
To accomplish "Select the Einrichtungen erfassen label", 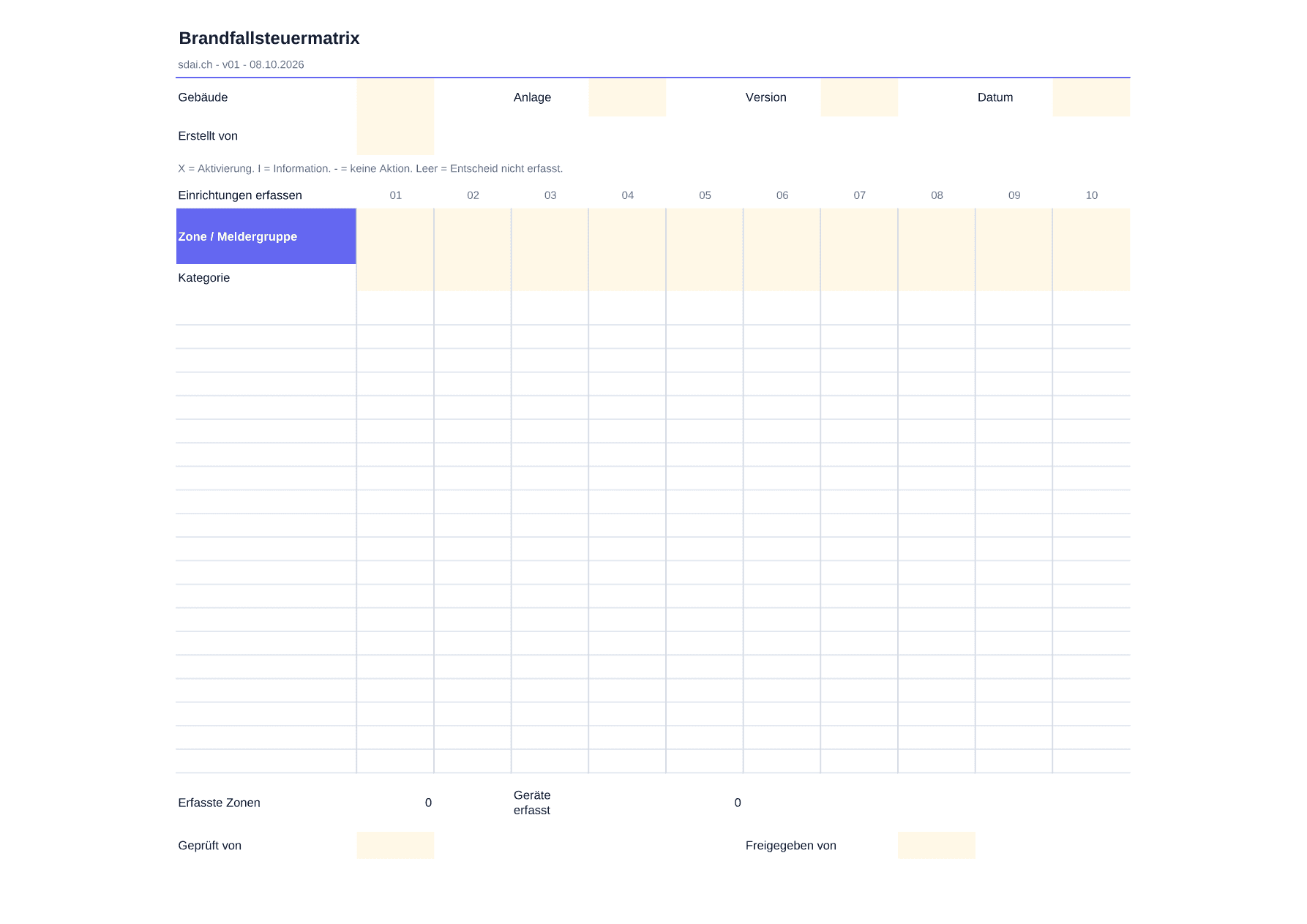I will click(240, 195).
